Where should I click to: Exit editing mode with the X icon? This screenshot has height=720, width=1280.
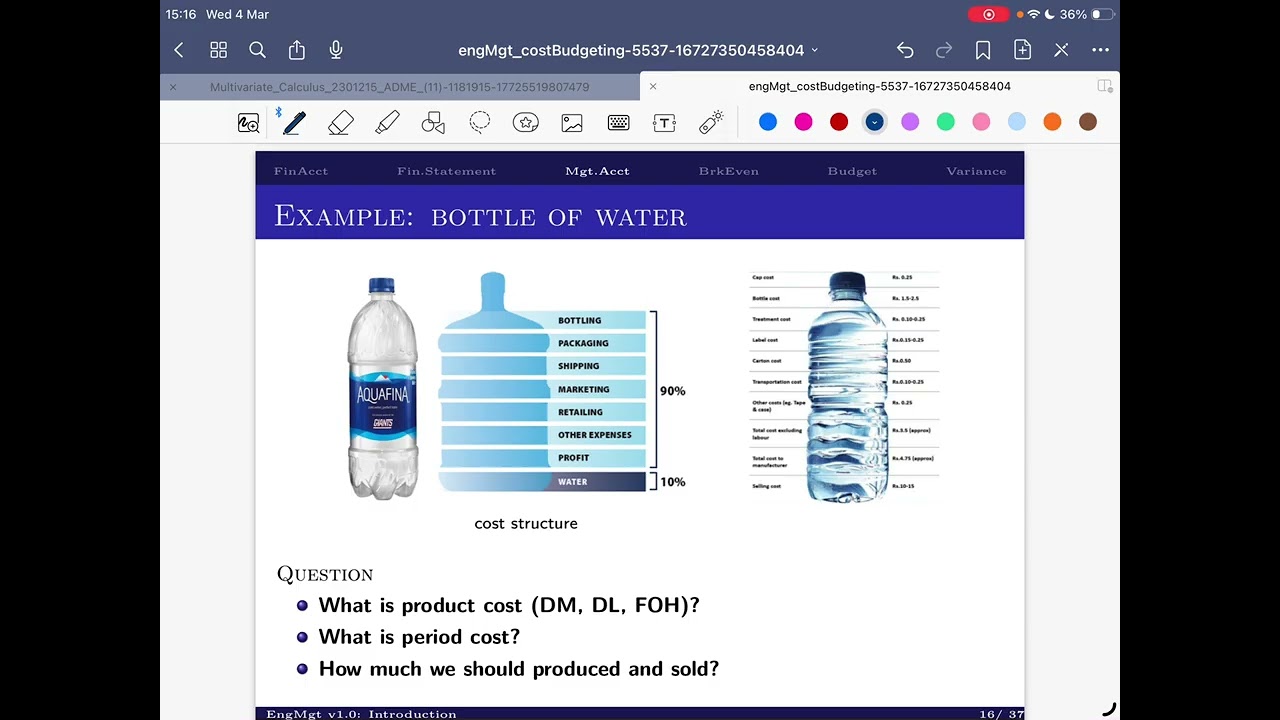pyautogui.click(x=1061, y=50)
